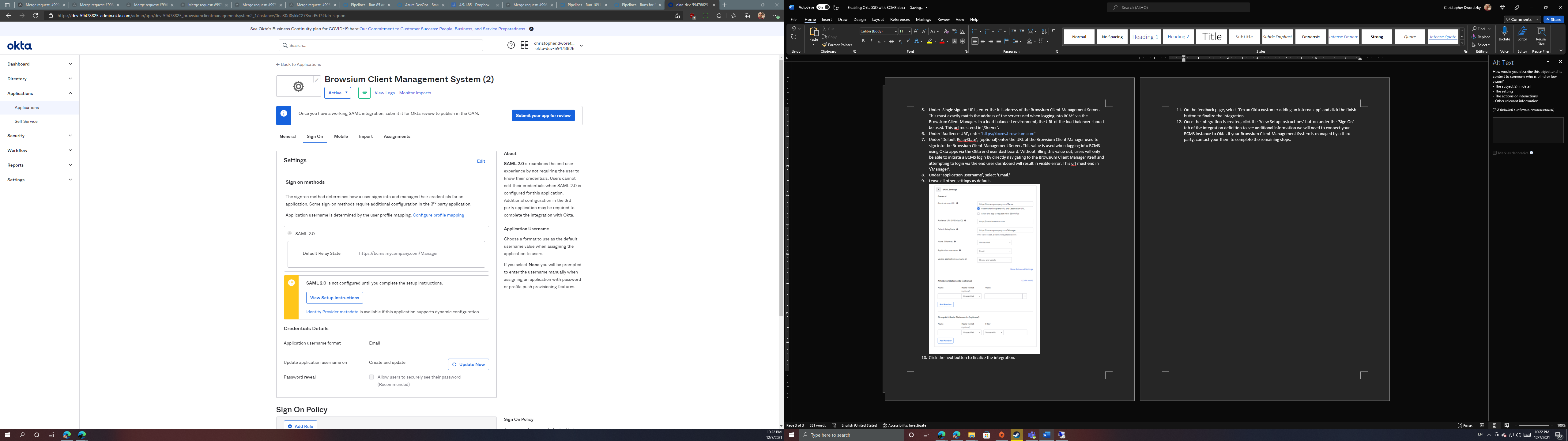Select the SAML 2.0 radio button

(x=290, y=233)
